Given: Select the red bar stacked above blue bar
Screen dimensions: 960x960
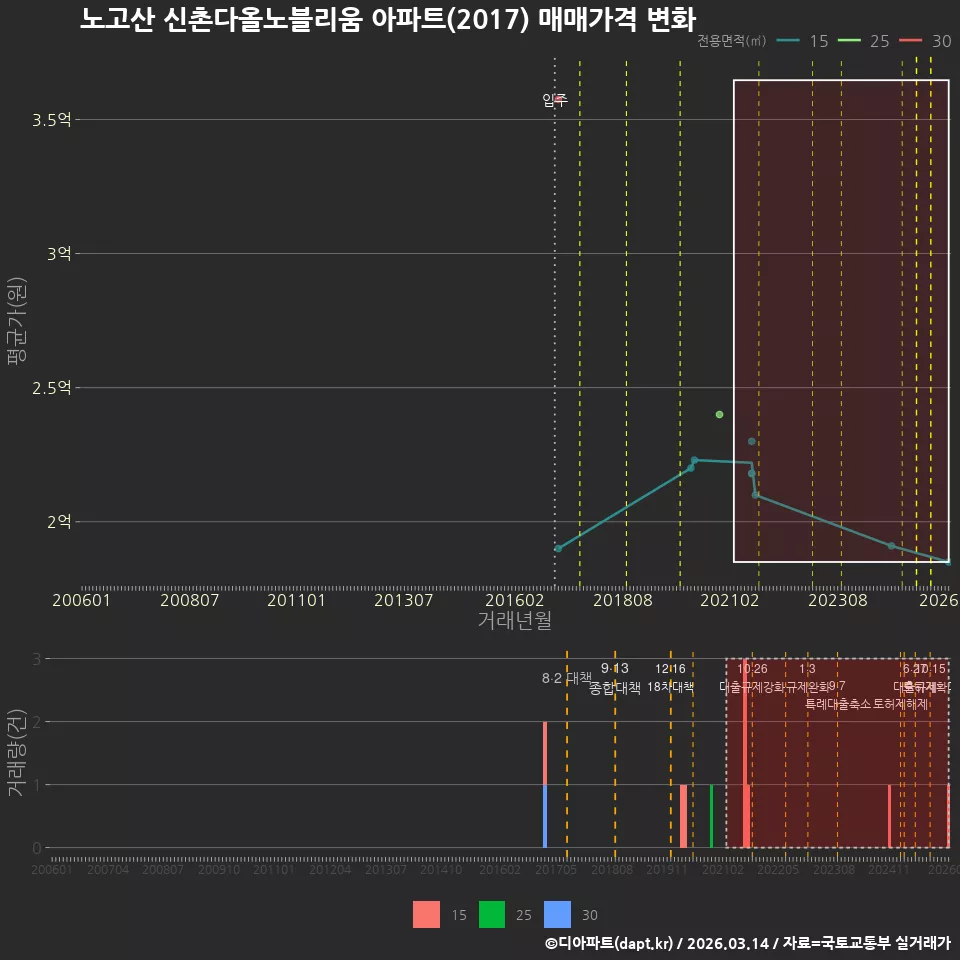Looking at the screenshot, I should pos(545,753).
